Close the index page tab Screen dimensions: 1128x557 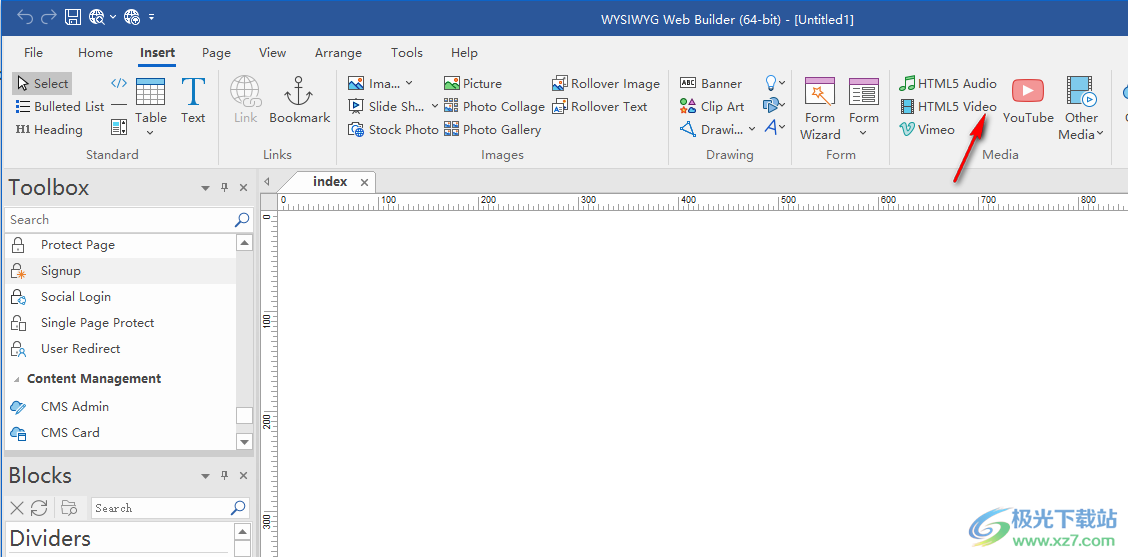tap(364, 183)
